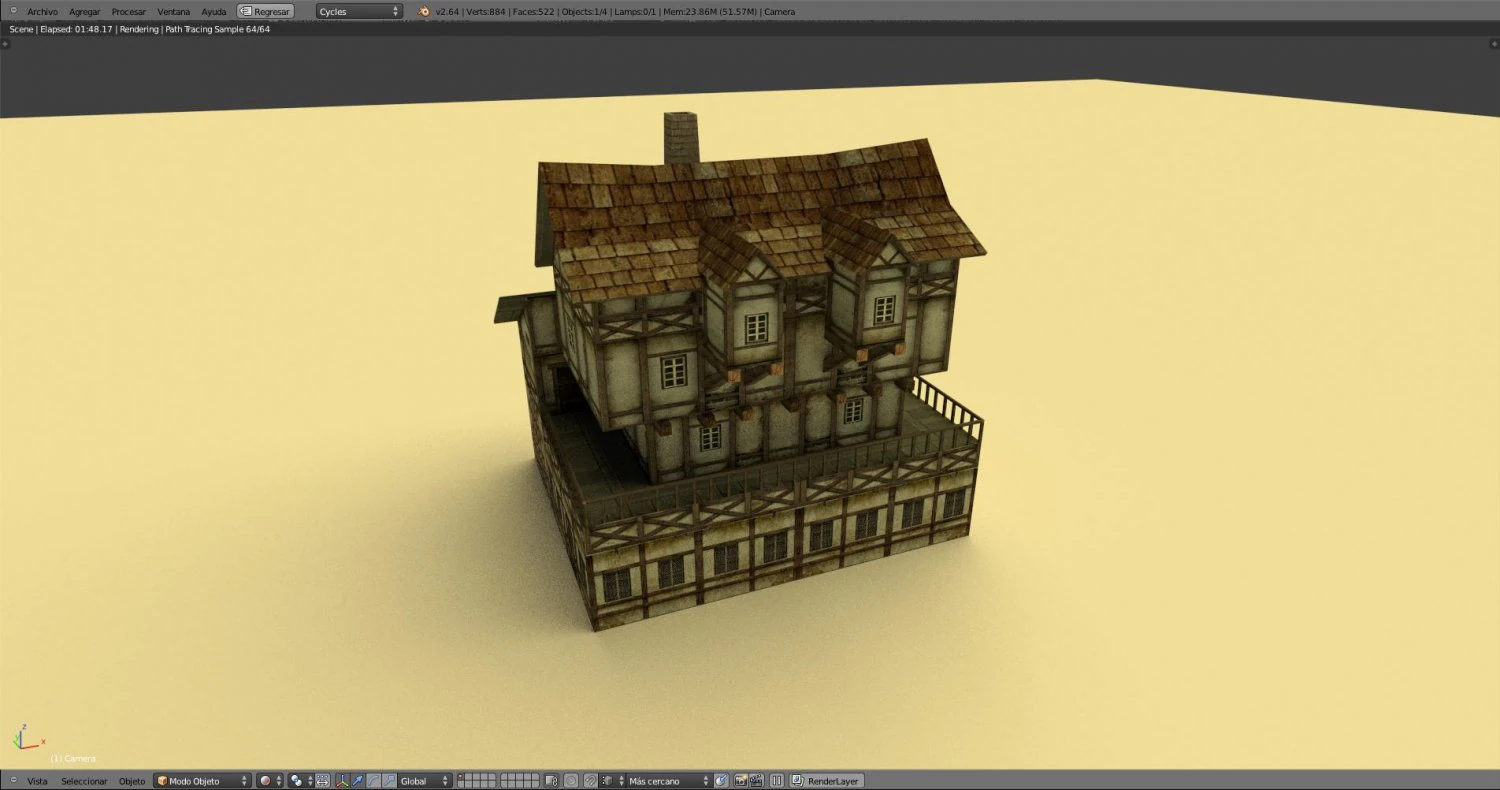This screenshot has height=790, width=1500.
Task: Open the Agregar menu
Action: (x=85, y=11)
